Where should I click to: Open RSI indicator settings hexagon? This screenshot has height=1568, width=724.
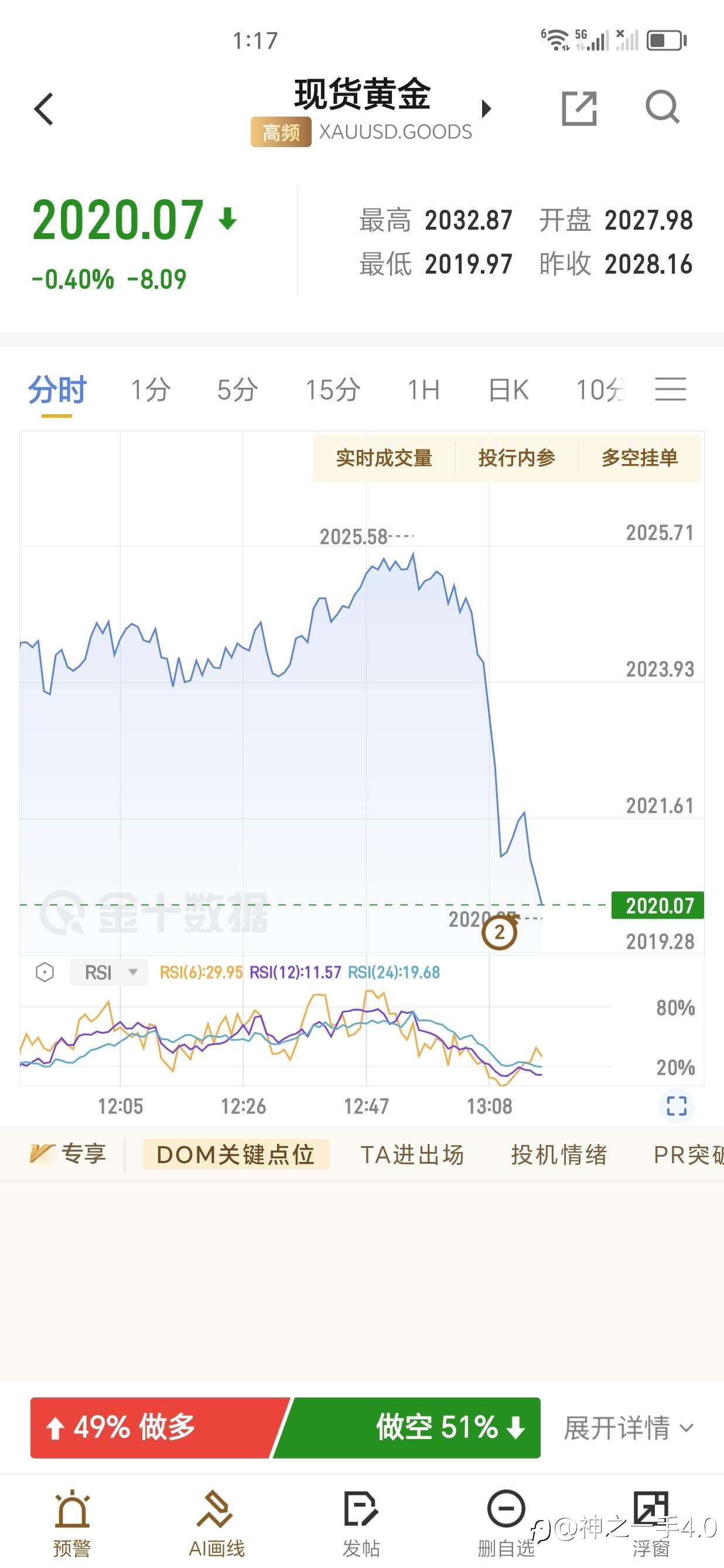tap(45, 972)
